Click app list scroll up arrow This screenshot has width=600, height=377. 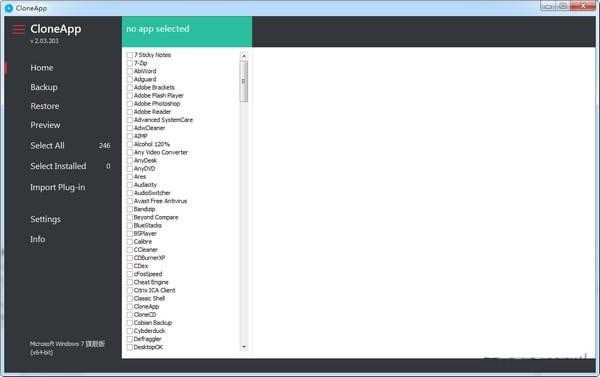point(244,56)
